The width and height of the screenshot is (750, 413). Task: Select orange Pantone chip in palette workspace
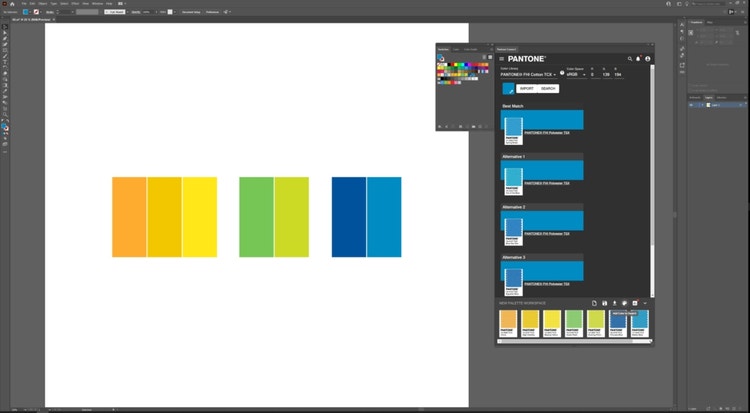[508, 324]
